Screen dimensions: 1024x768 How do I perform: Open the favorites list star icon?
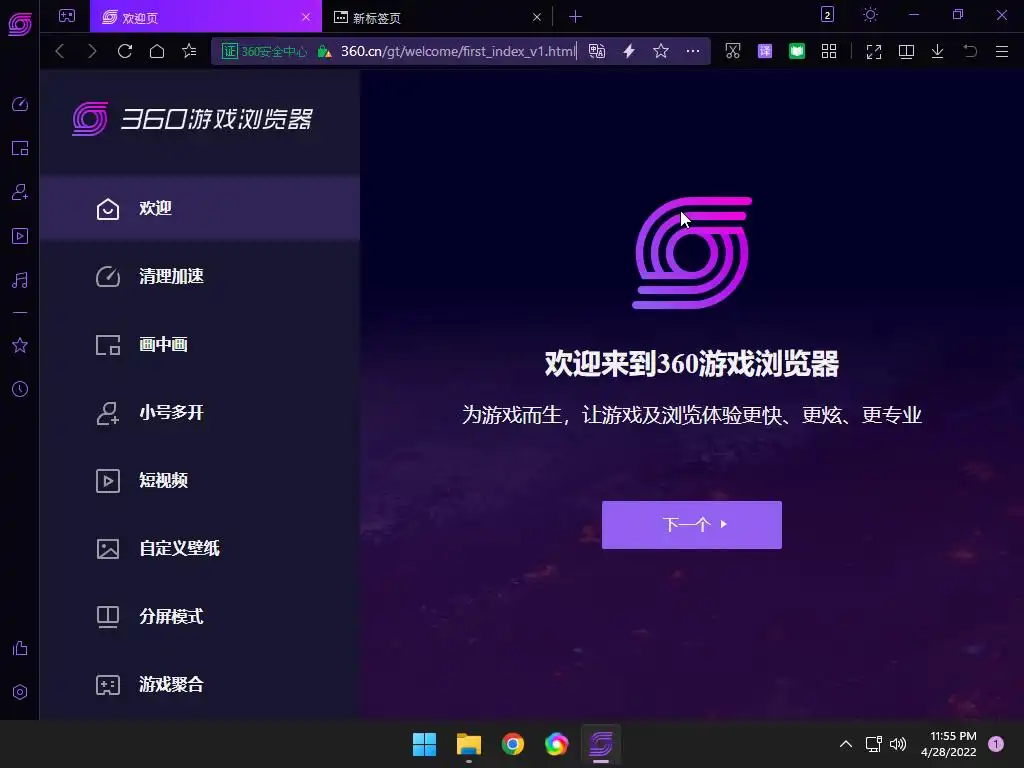(x=189, y=51)
